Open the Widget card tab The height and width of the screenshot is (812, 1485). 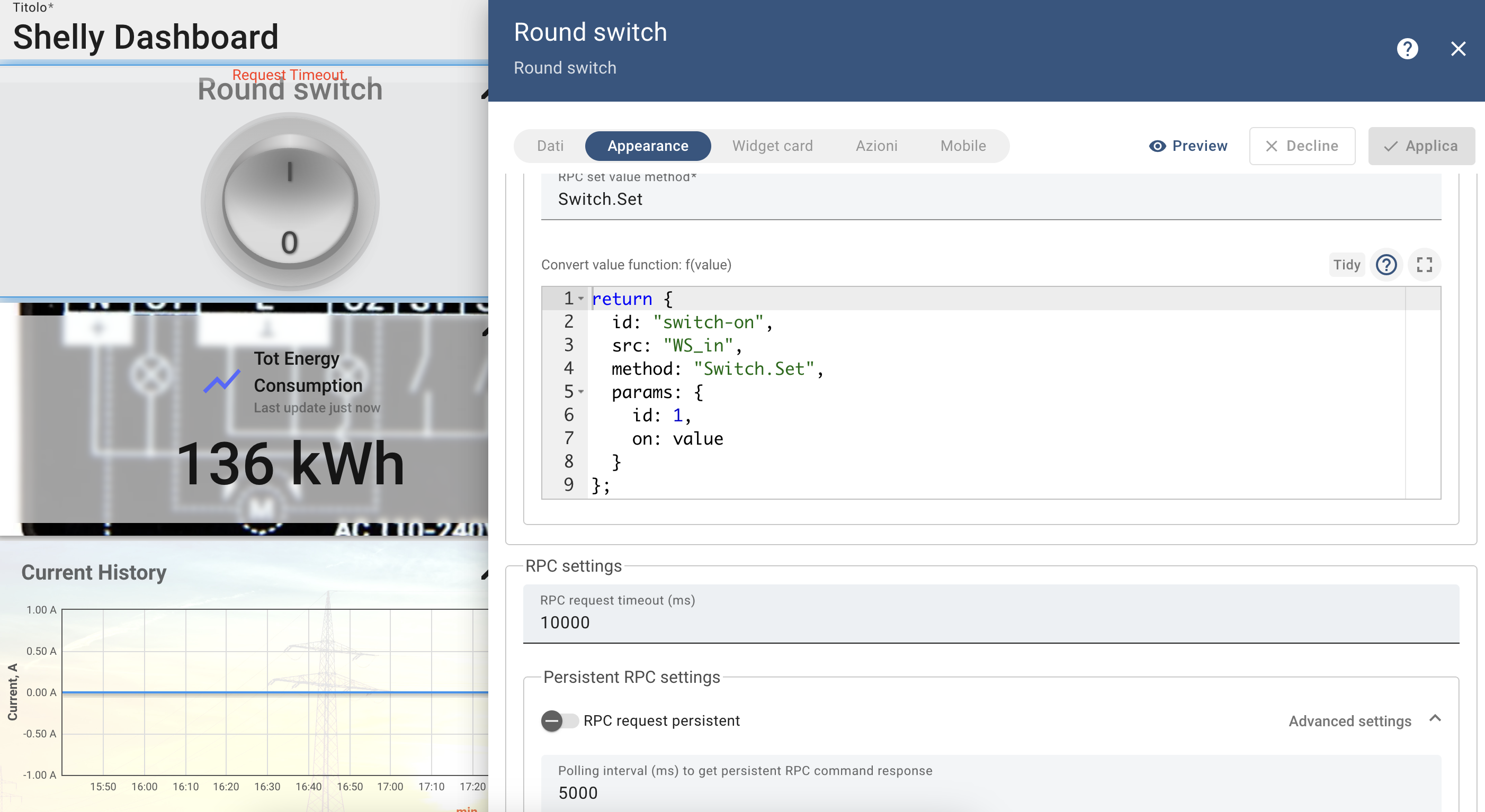point(773,146)
